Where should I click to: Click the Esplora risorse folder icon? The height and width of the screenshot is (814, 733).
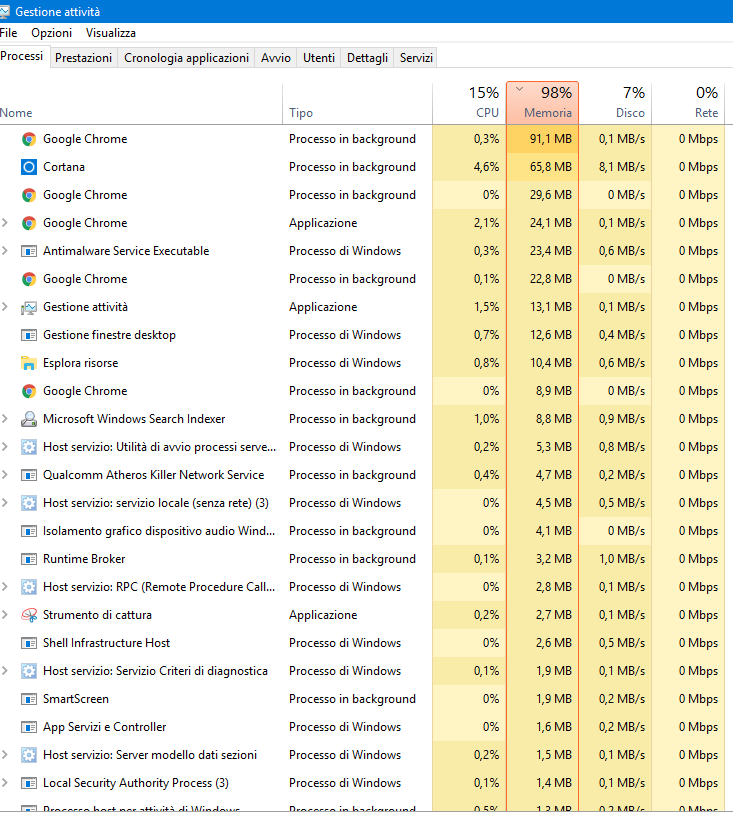[x=29, y=363]
